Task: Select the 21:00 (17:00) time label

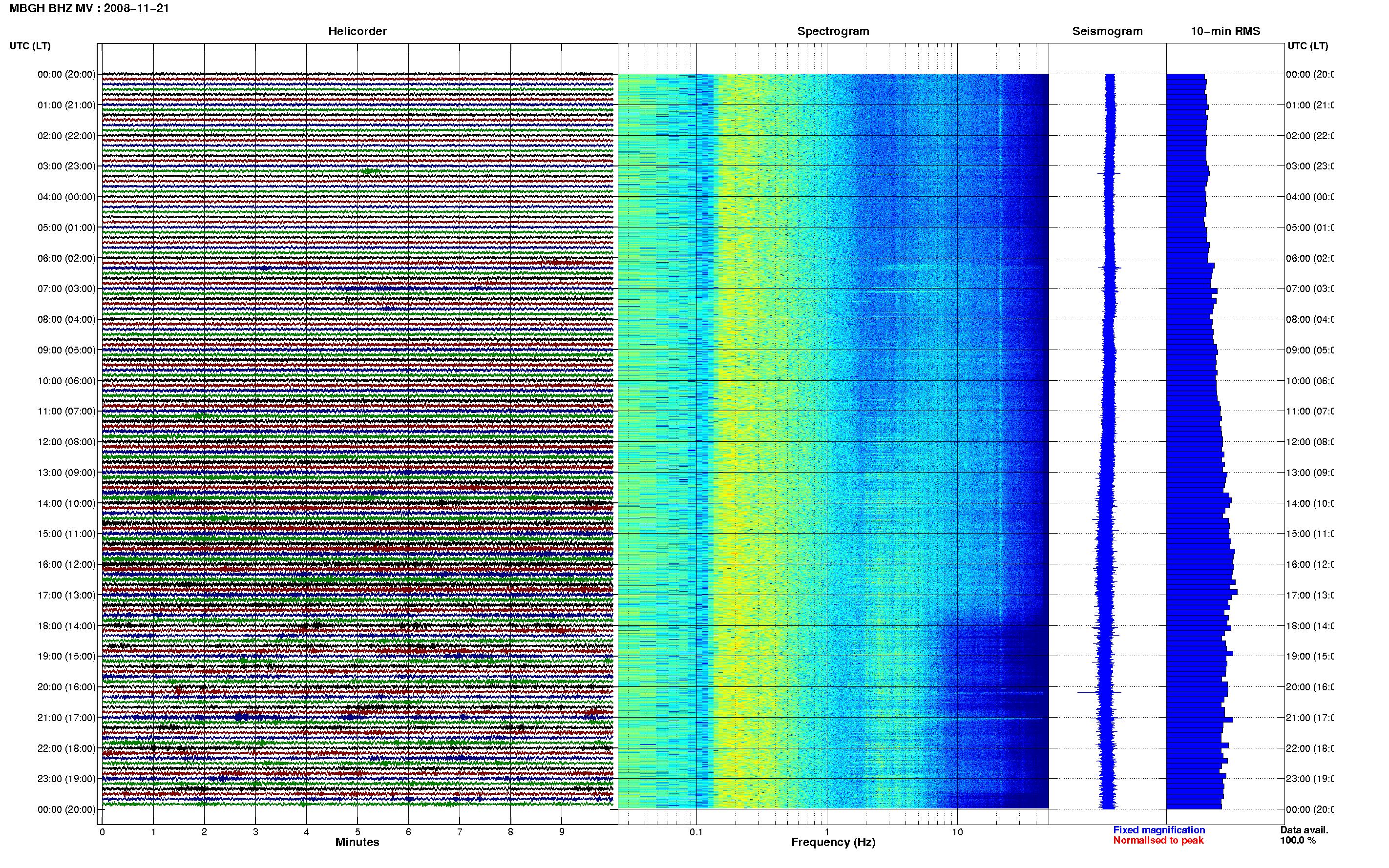Action: tap(66, 718)
